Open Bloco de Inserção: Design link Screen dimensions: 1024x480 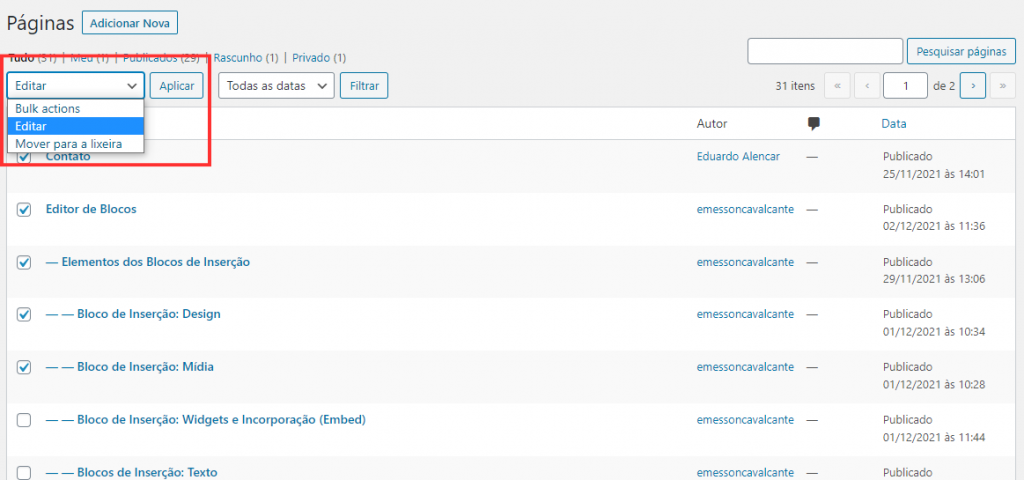pyautogui.click(x=133, y=314)
